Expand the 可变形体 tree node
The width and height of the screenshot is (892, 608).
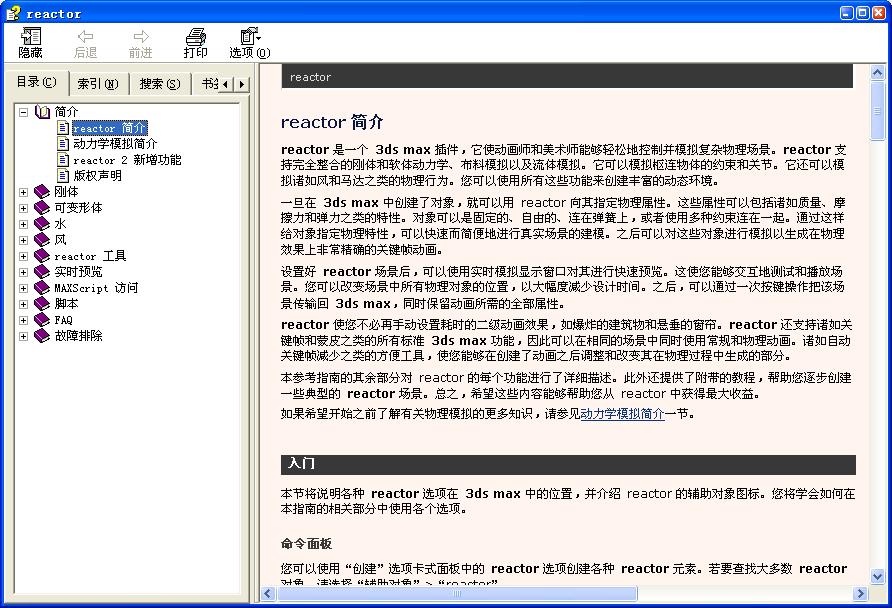23,208
